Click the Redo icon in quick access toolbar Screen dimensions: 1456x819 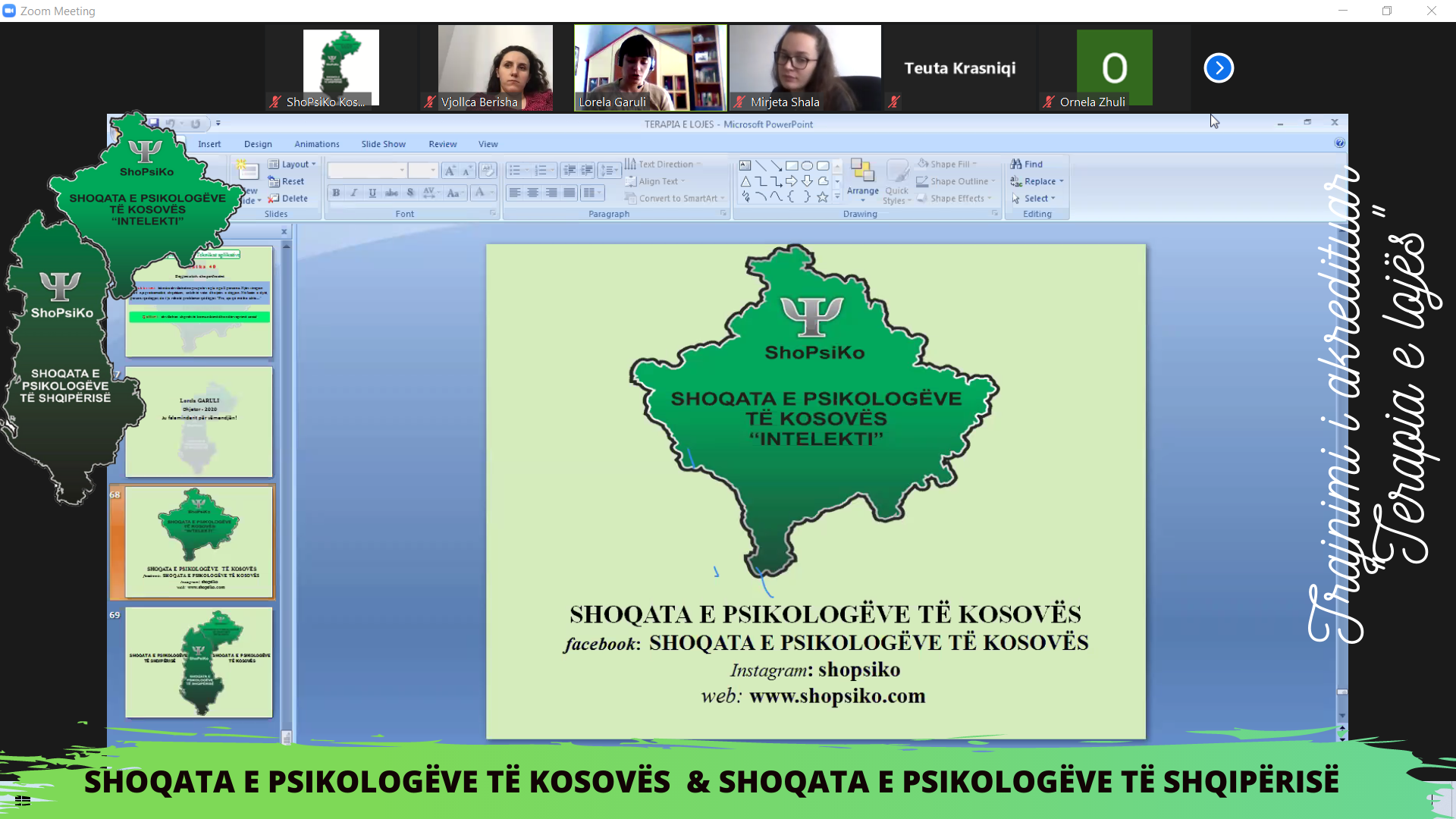click(196, 124)
